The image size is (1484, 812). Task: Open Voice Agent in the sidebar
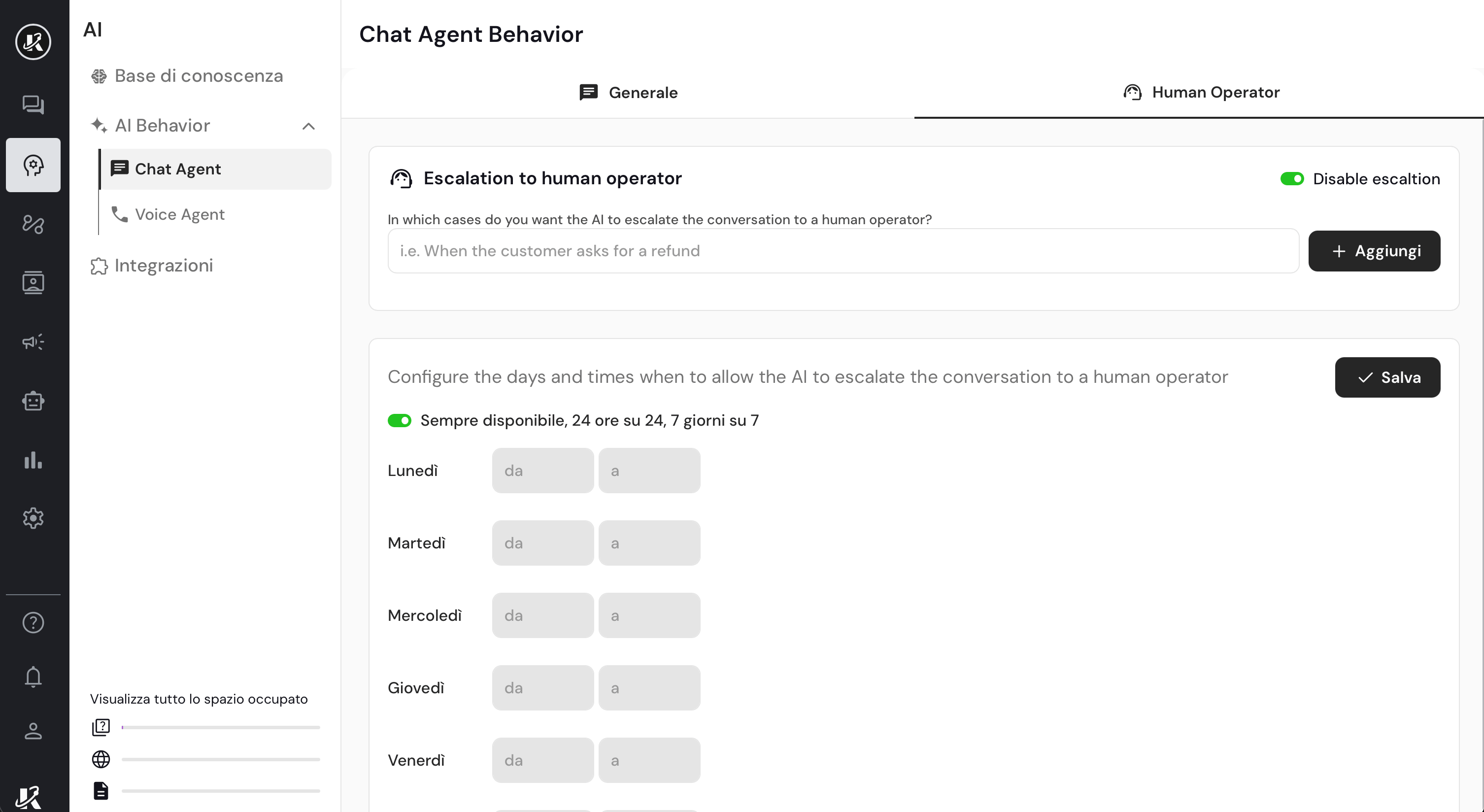tap(179, 214)
